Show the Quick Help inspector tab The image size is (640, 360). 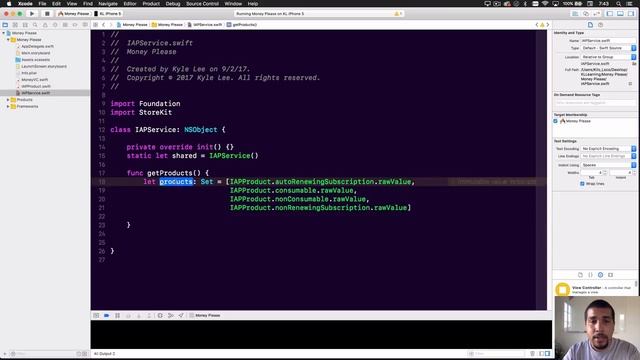point(600,25)
